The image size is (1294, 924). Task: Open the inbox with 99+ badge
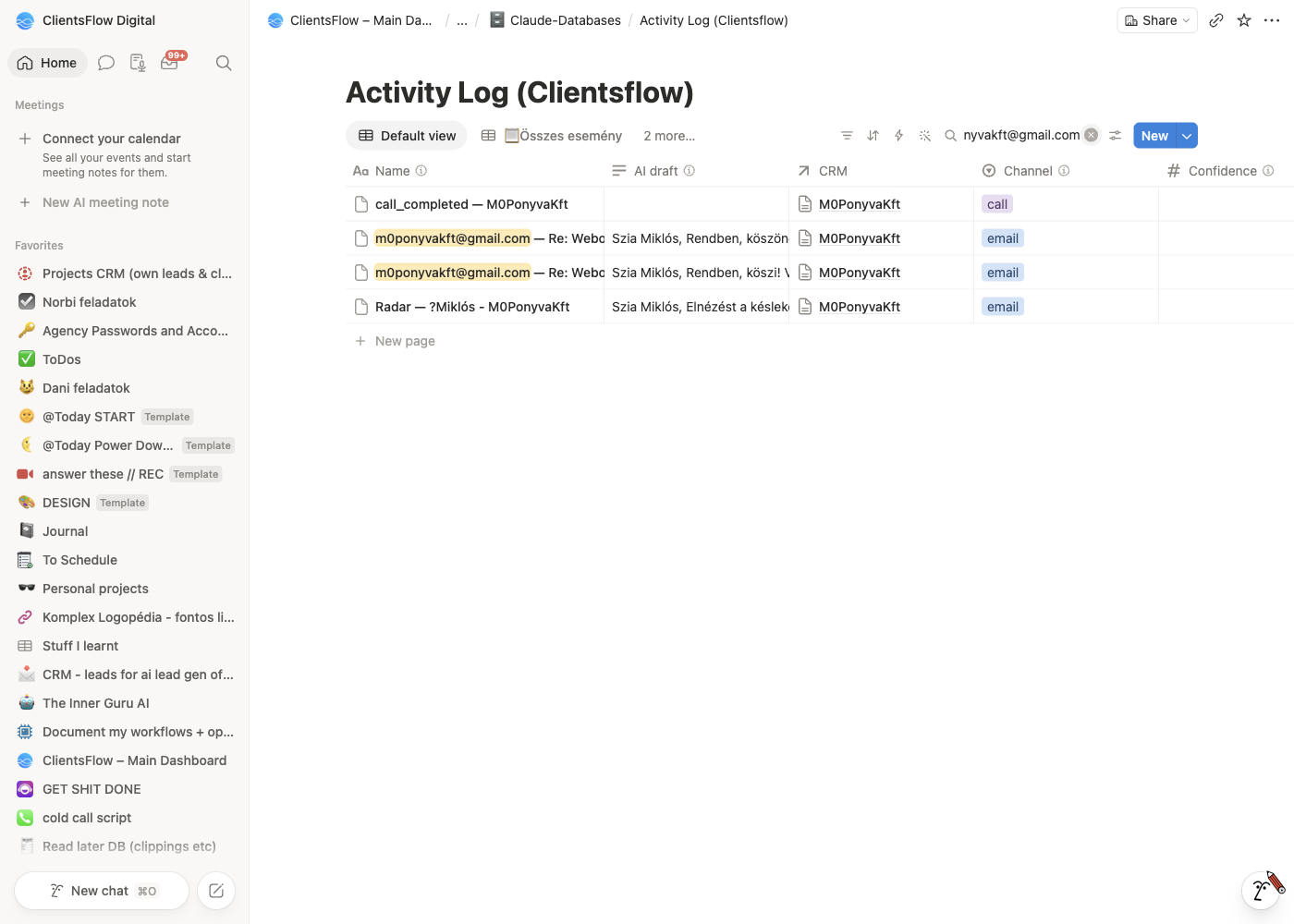(x=171, y=62)
